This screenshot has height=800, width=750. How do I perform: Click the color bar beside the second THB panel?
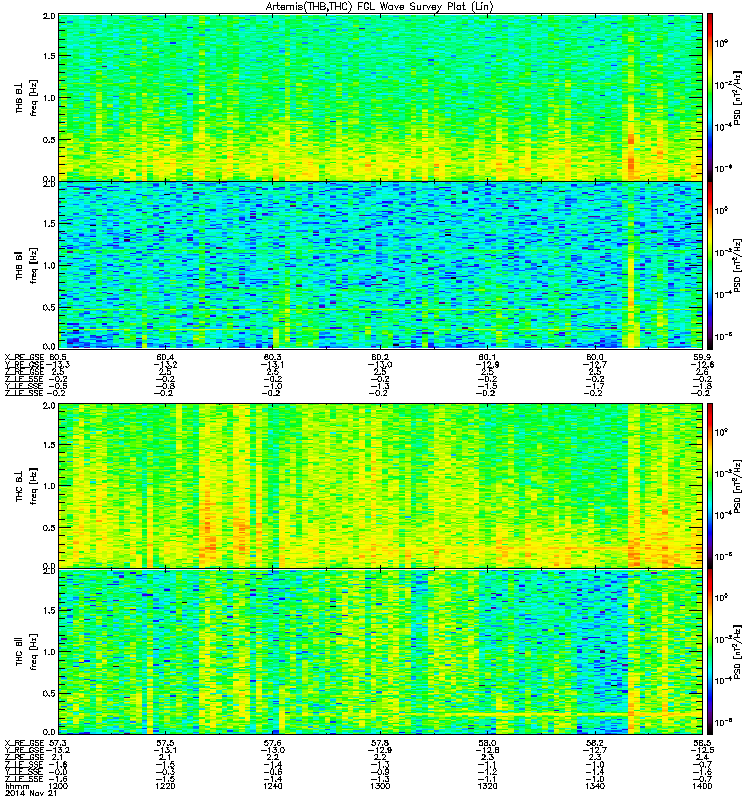click(710, 265)
